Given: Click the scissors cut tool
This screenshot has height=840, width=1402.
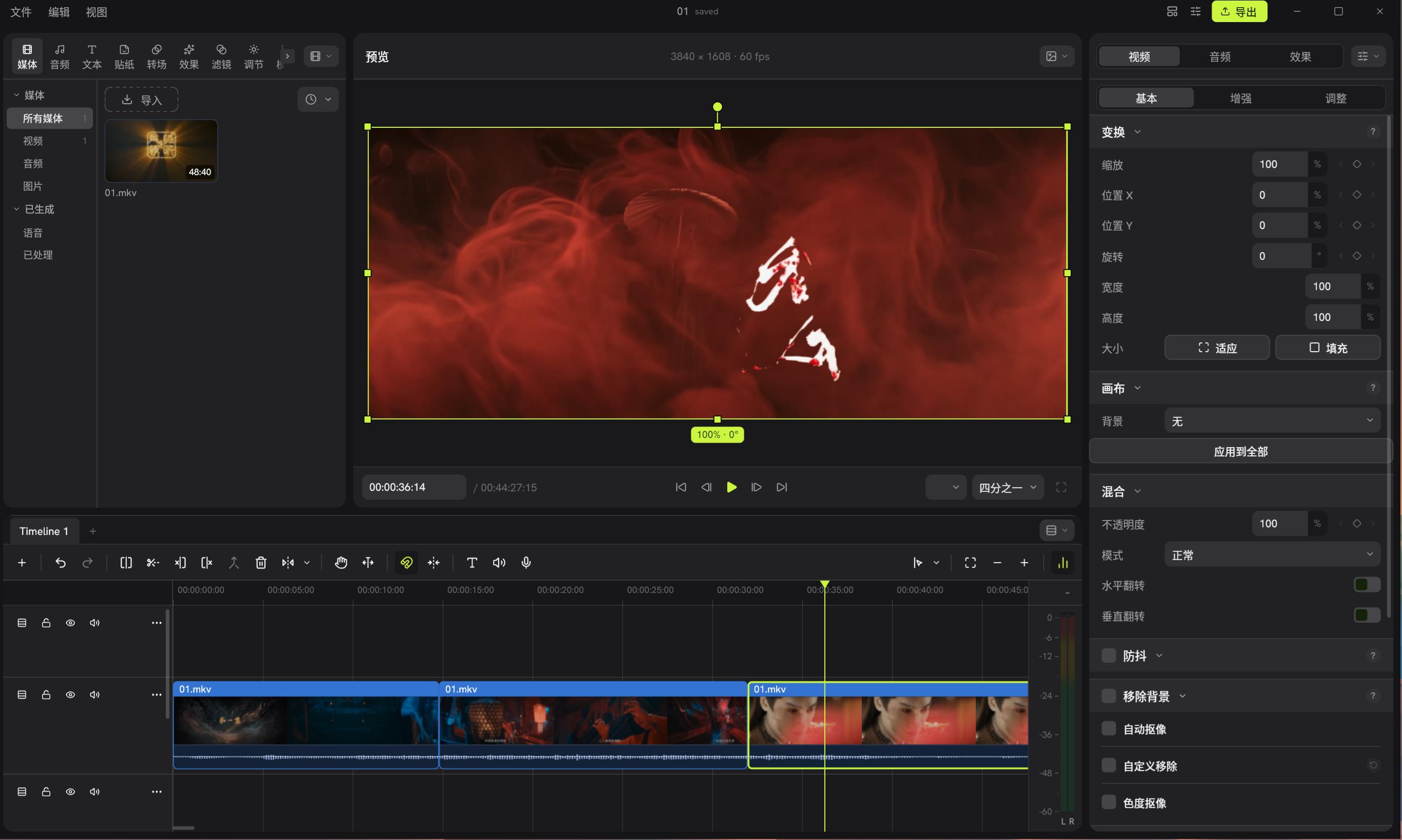Looking at the screenshot, I should pyautogui.click(x=153, y=563).
